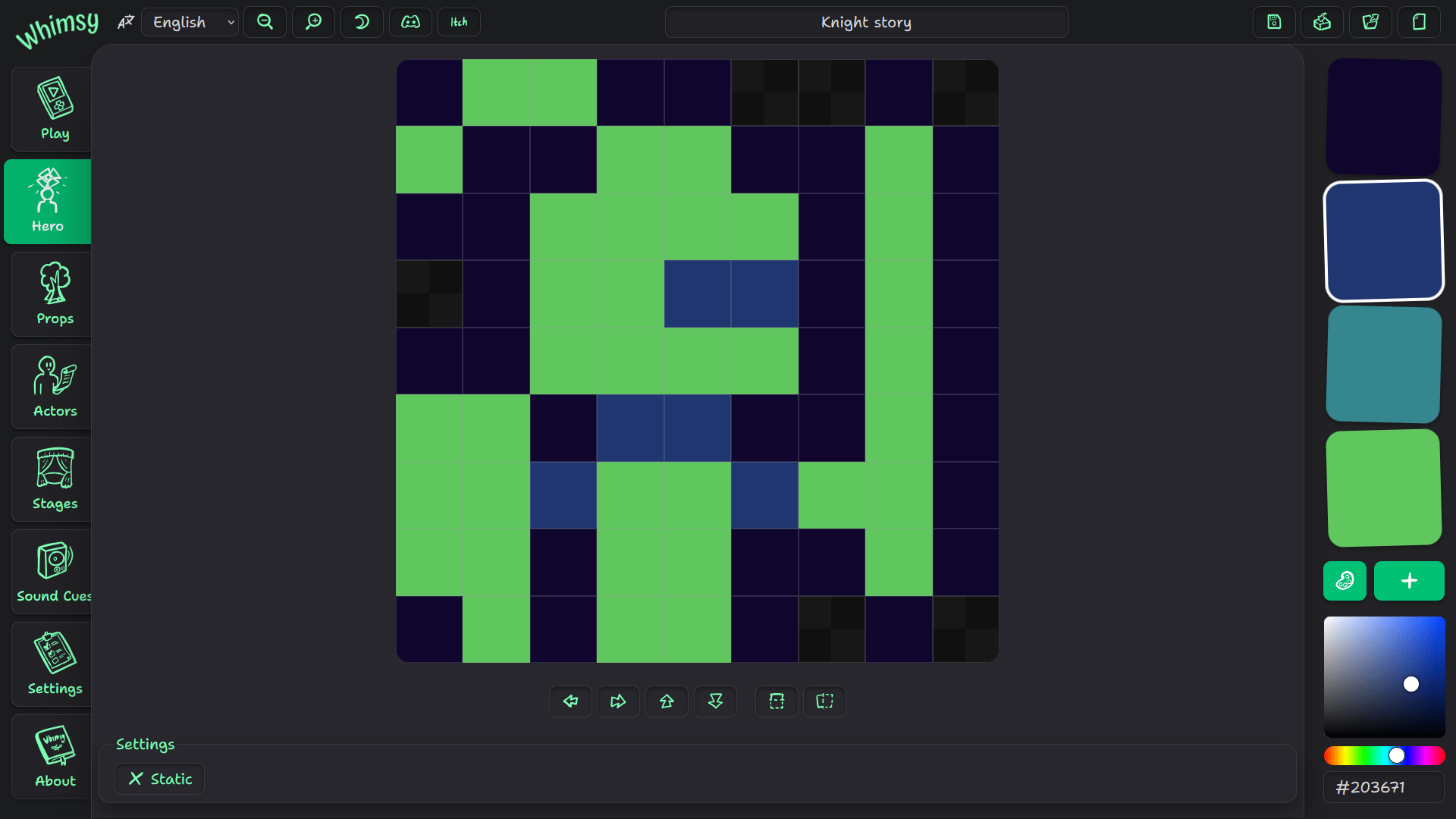
Task: Open the English language dropdown
Action: click(190, 22)
